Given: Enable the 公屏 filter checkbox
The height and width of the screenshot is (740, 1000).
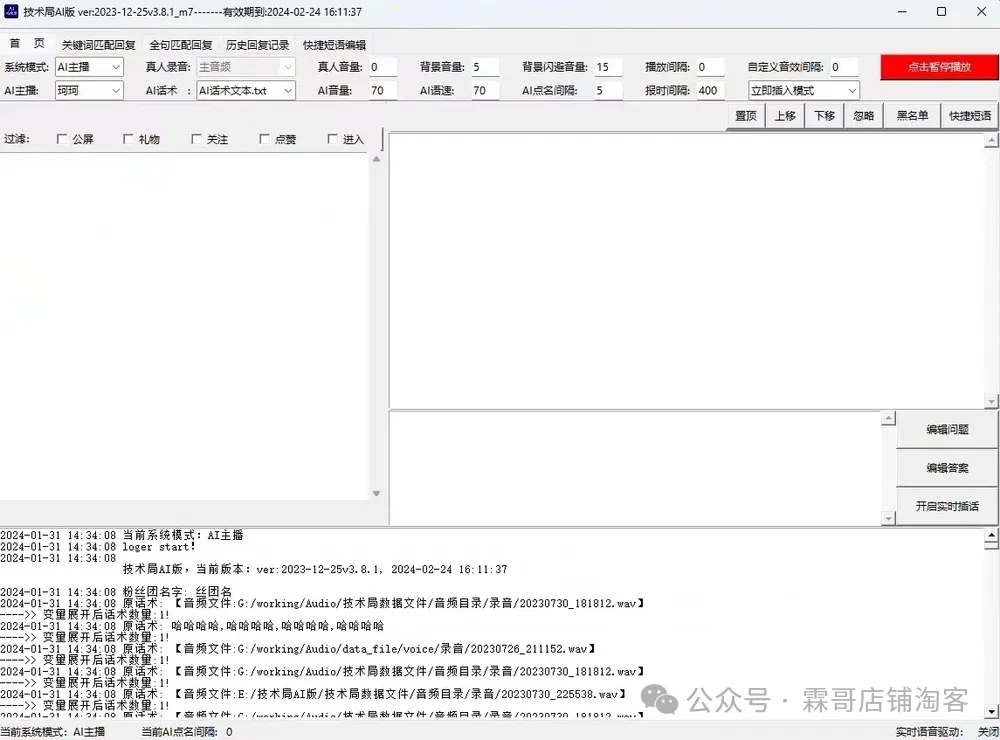Looking at the screenshot, I should [63, 140].
